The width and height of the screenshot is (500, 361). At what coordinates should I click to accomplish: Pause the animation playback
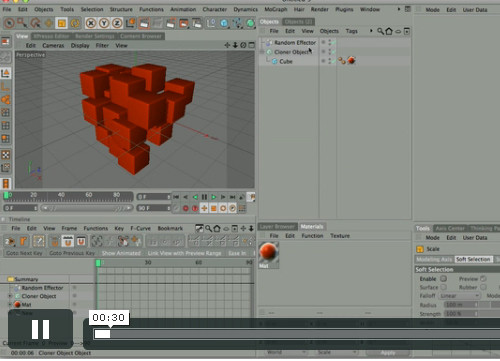(204, 197)
